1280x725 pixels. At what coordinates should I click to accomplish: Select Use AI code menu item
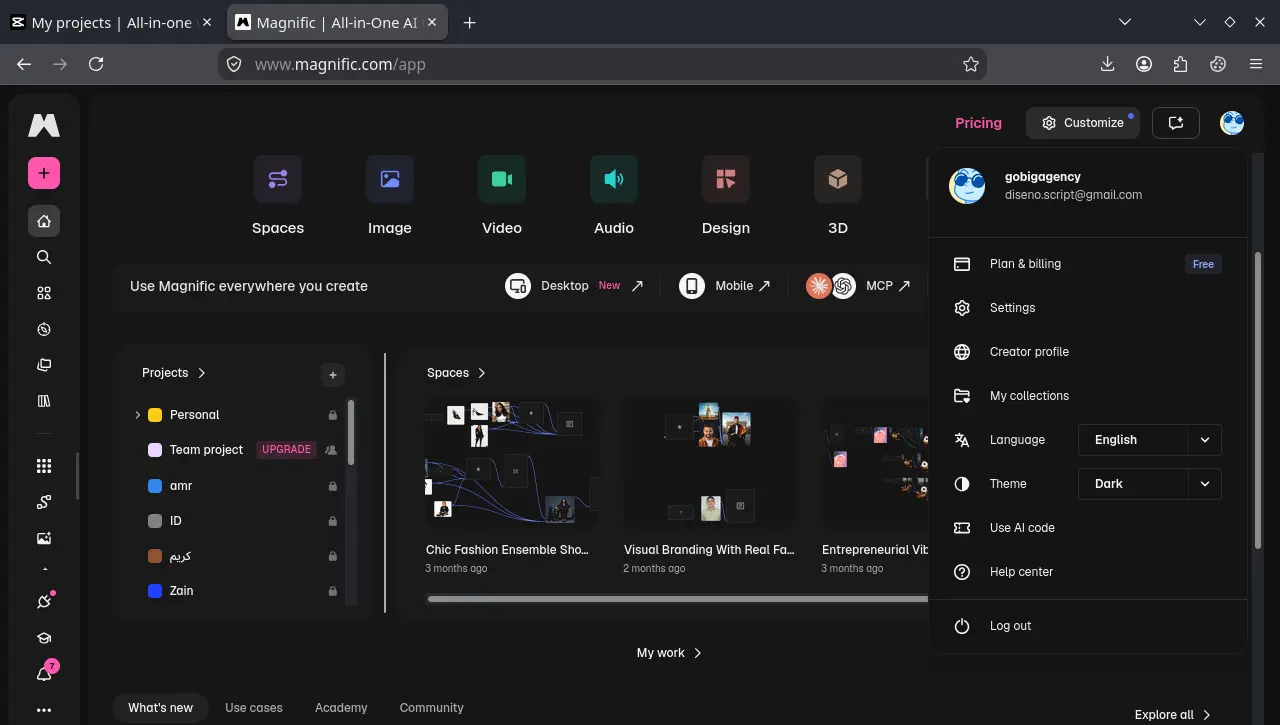pyautogui.click(x=1087, y=528)
